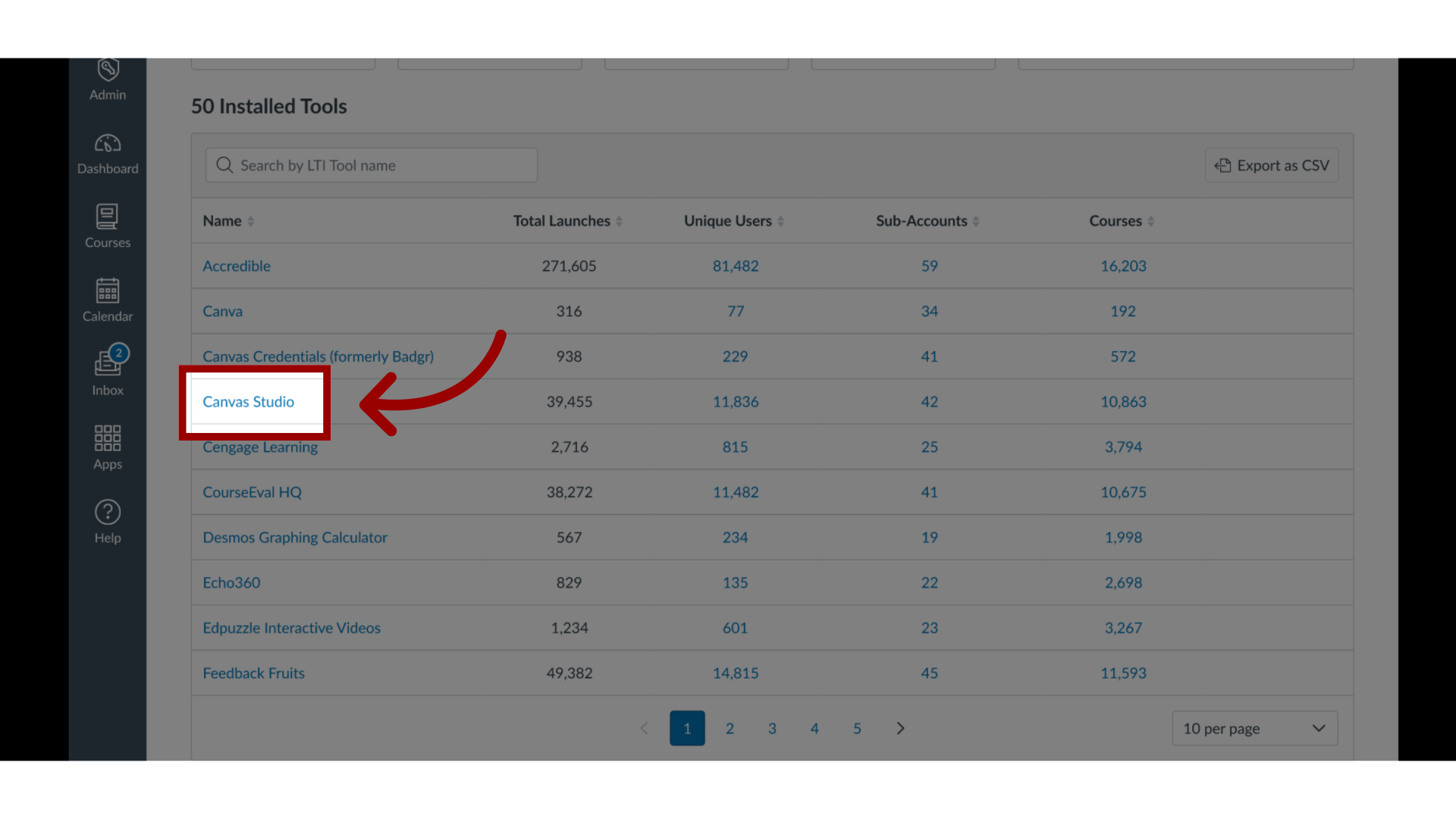Focus the Search by LTI Tool name field
The image size is (1456, 819).
click(372, 165)
